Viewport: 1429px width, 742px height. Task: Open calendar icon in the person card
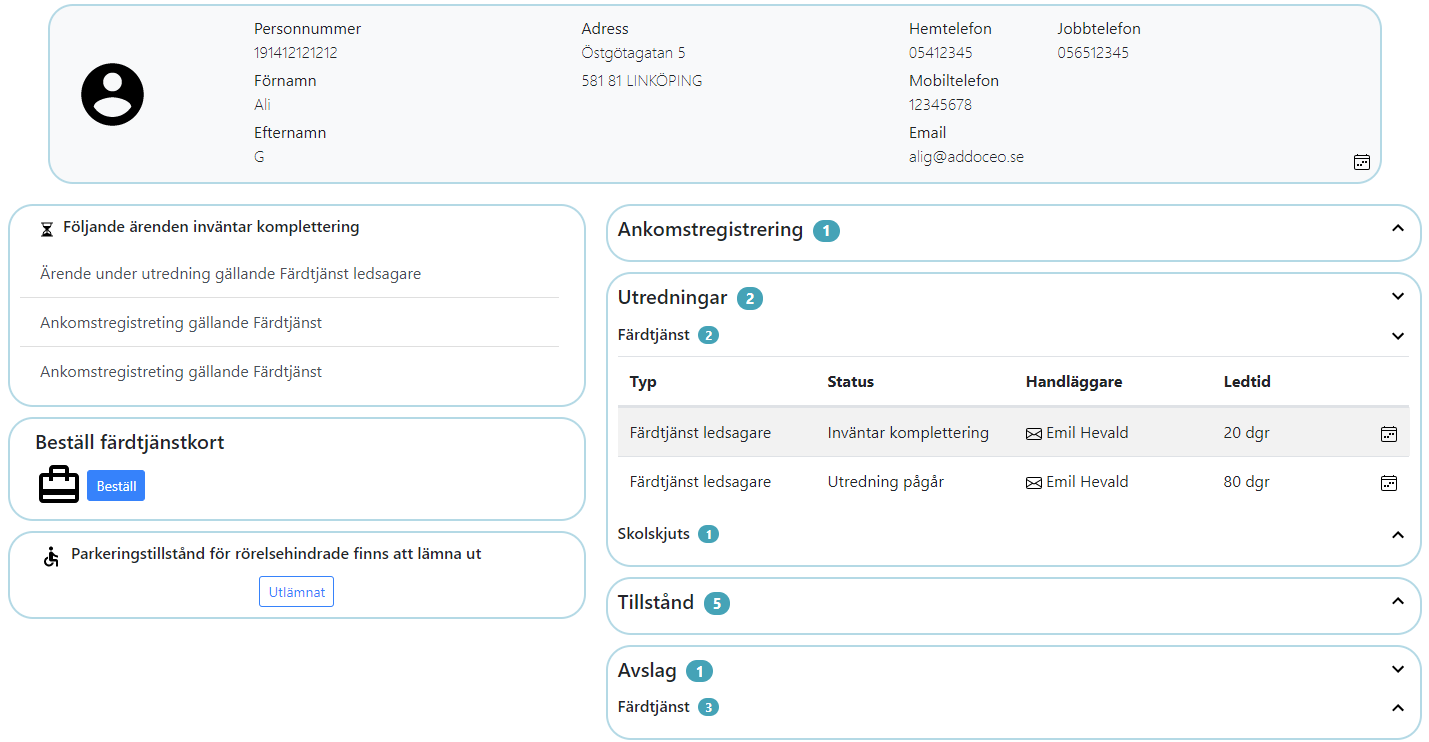coord(1361,162)
